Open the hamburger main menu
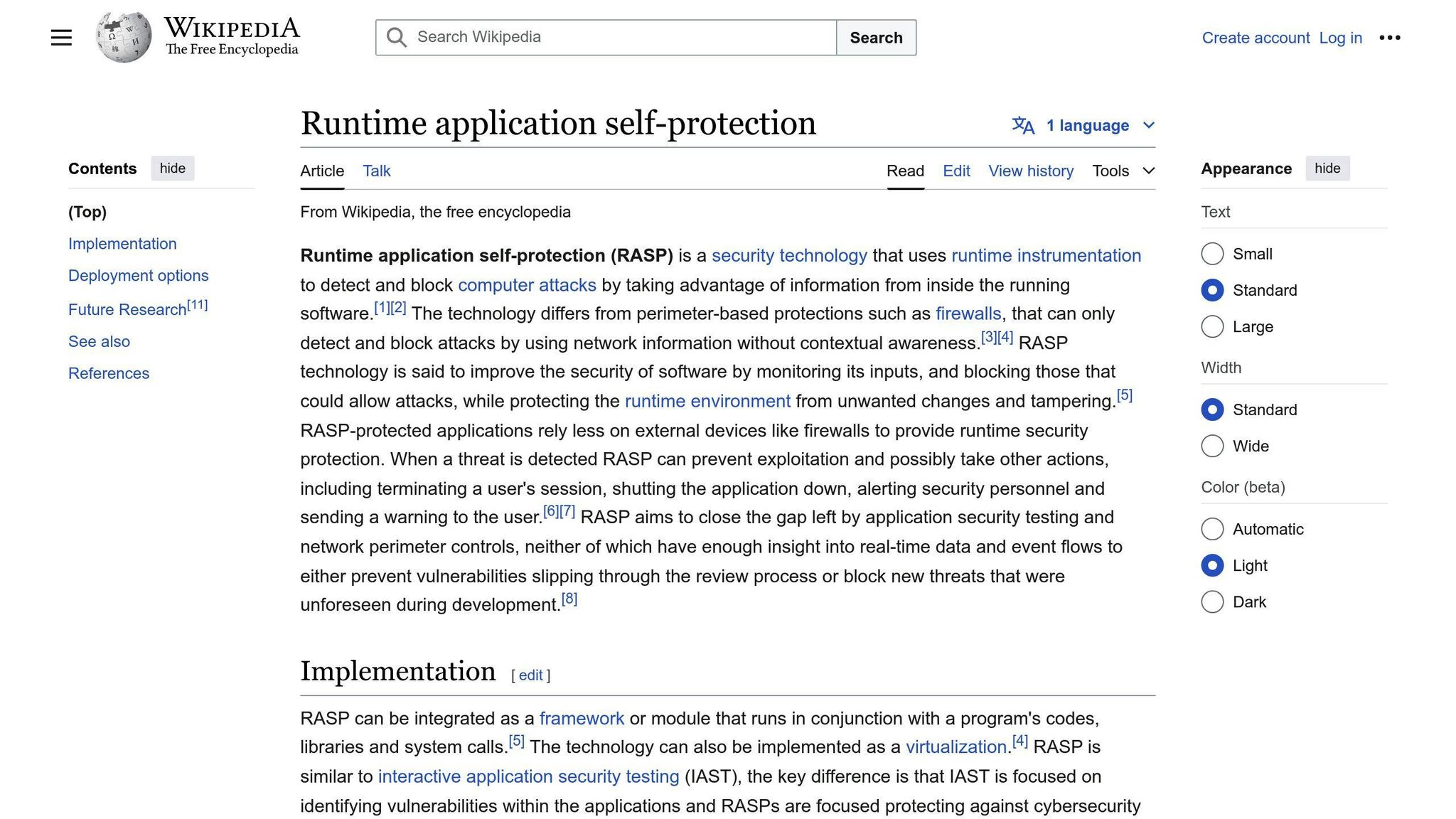Viewport: 1456px width, 819px height. tap(61, 38)
